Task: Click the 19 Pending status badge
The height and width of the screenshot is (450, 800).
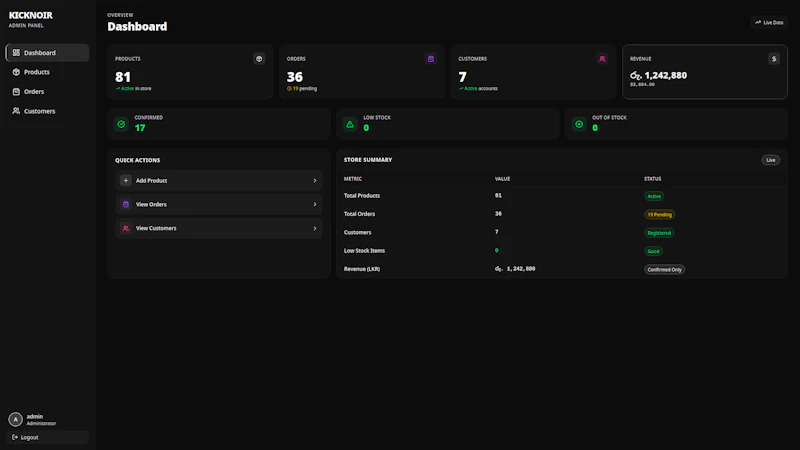Action: pos(659,215)
